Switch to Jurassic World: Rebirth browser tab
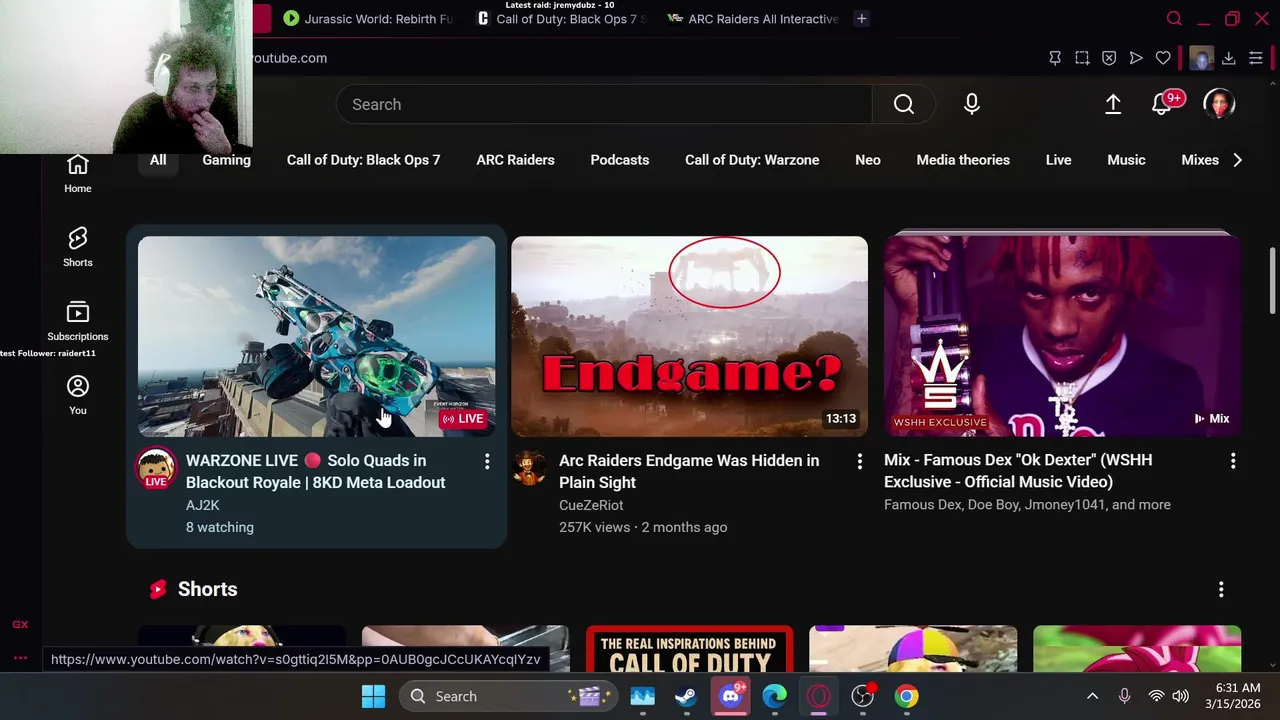This screenshot has height=720, width=1280. point(366,18)
